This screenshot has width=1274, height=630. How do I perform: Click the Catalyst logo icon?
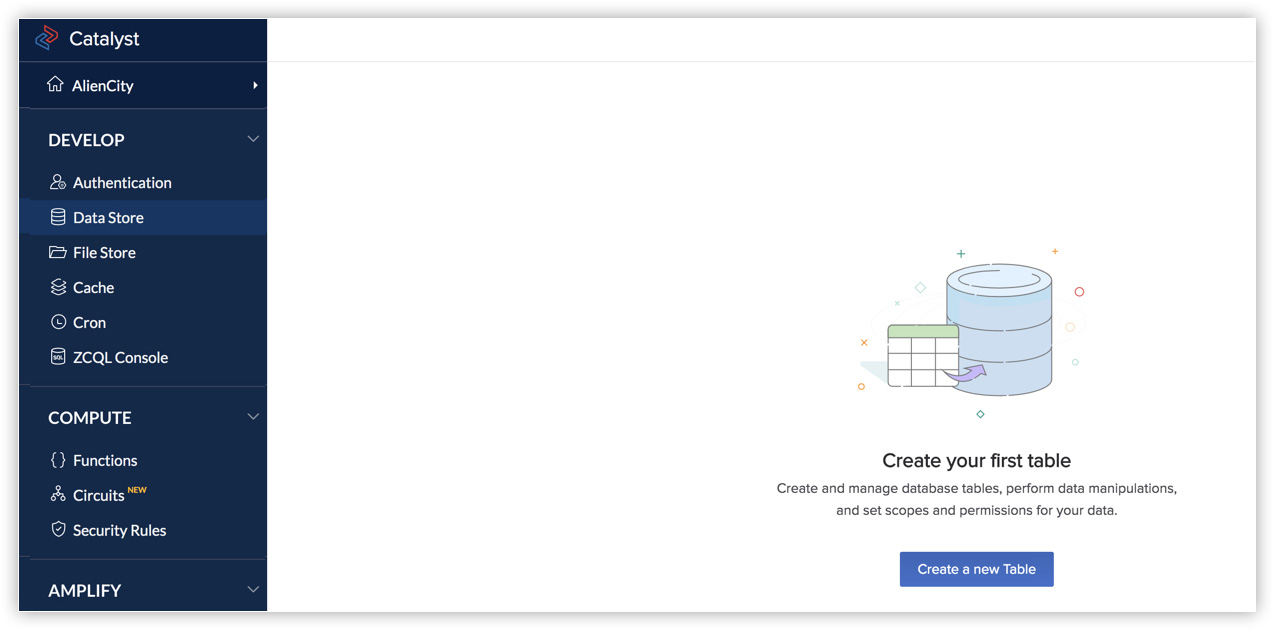47,39
